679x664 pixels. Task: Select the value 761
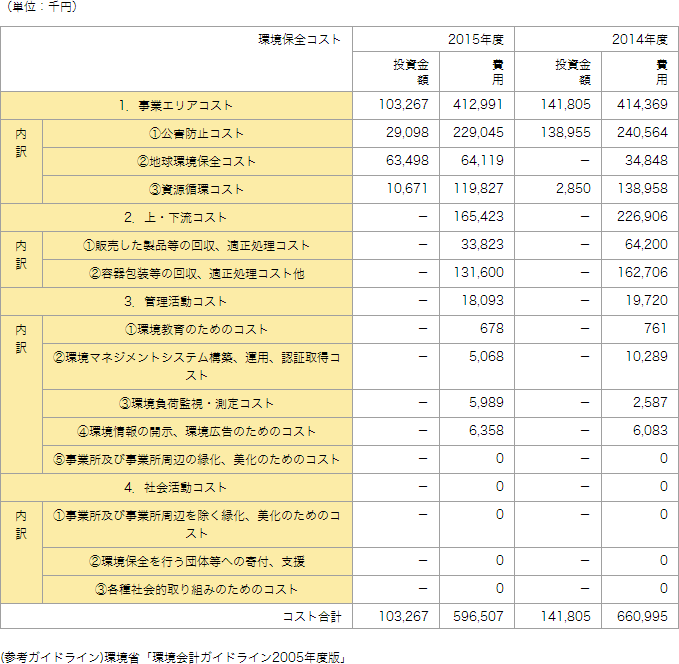tap(656, 329)
